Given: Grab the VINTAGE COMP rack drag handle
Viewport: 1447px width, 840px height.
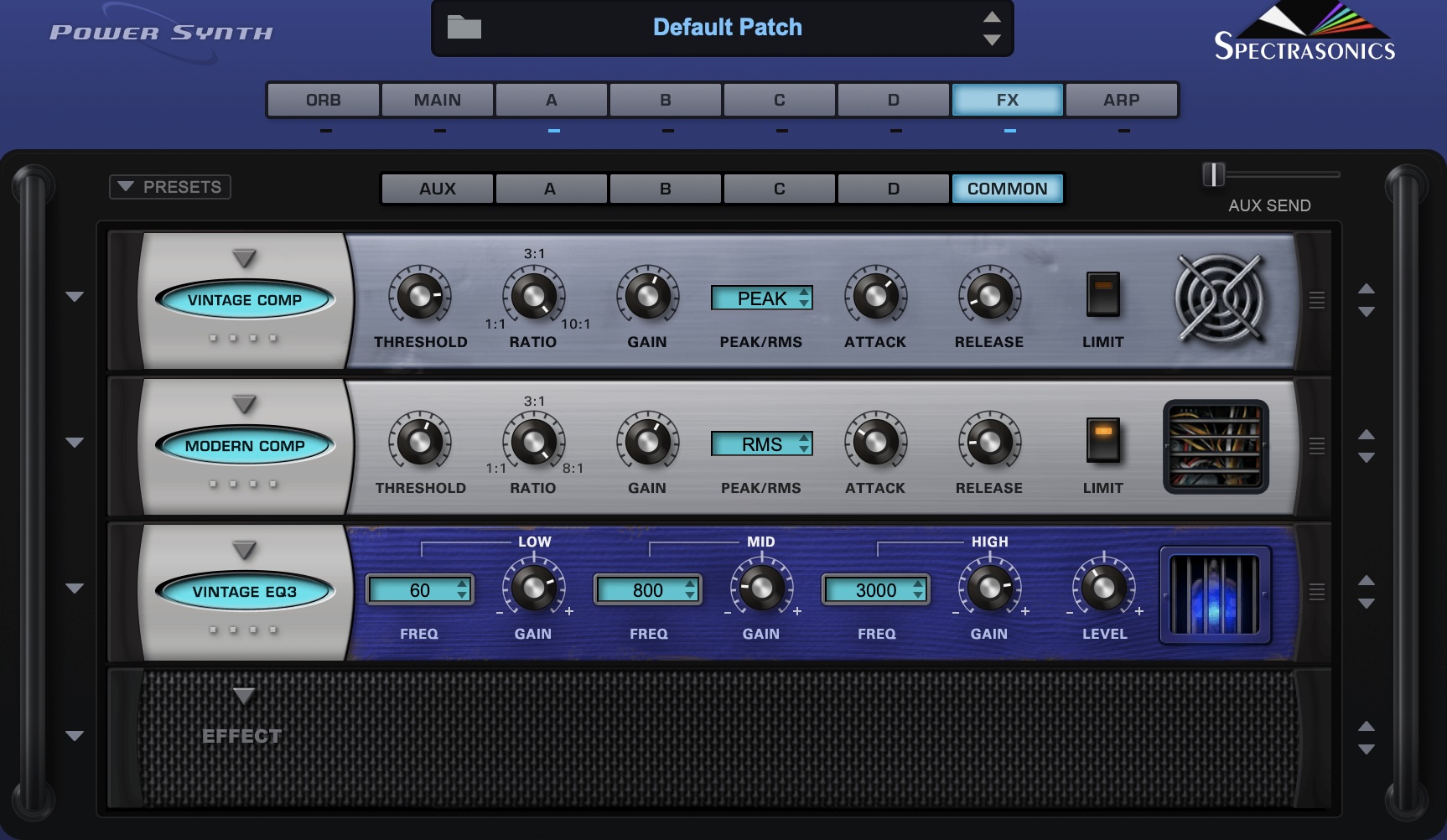Looking at the screenshot, I should click(1317, 299).
